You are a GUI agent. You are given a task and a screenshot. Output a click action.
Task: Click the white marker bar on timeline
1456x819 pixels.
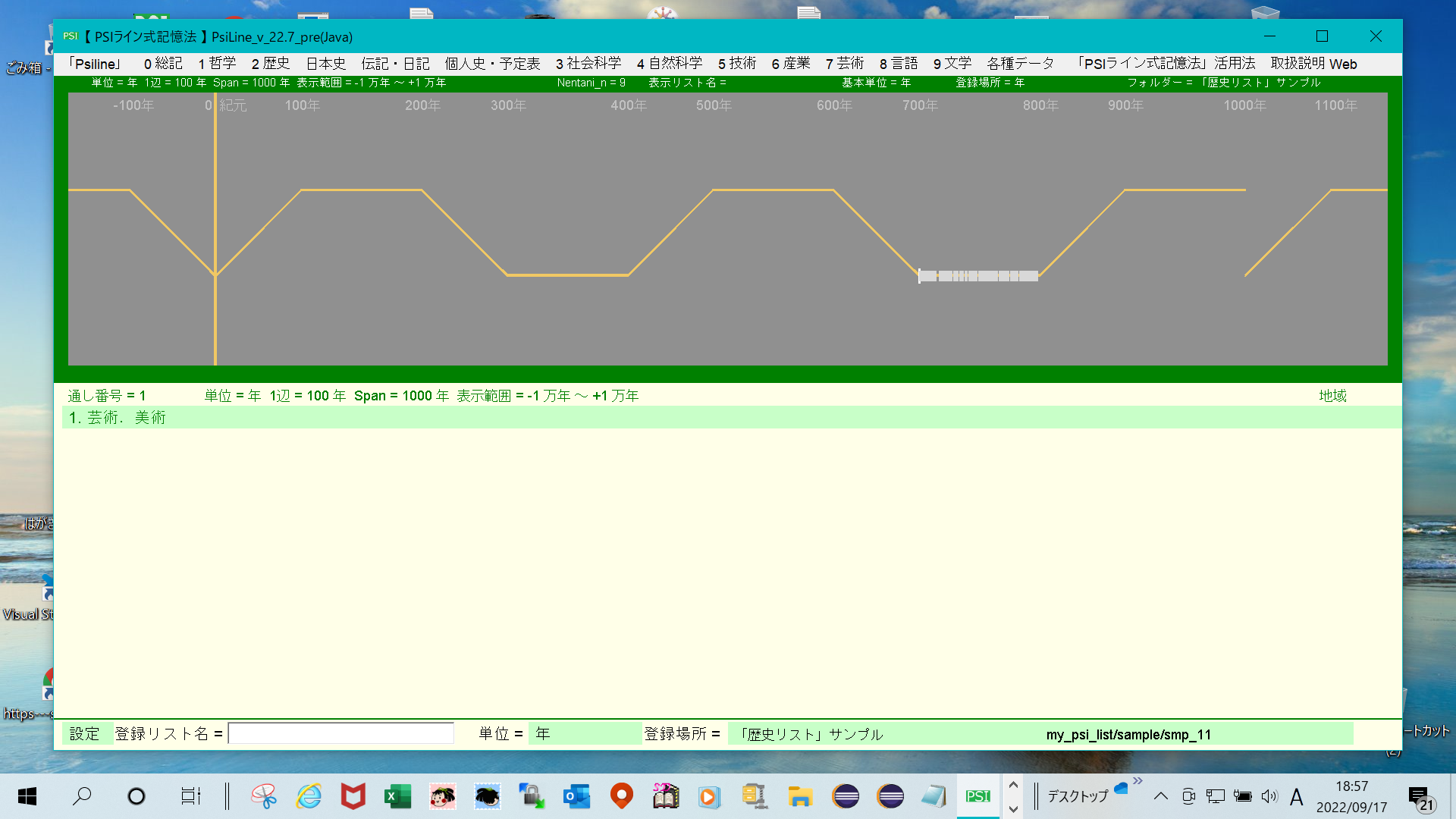pyautogui.click(x=978, y=276)
